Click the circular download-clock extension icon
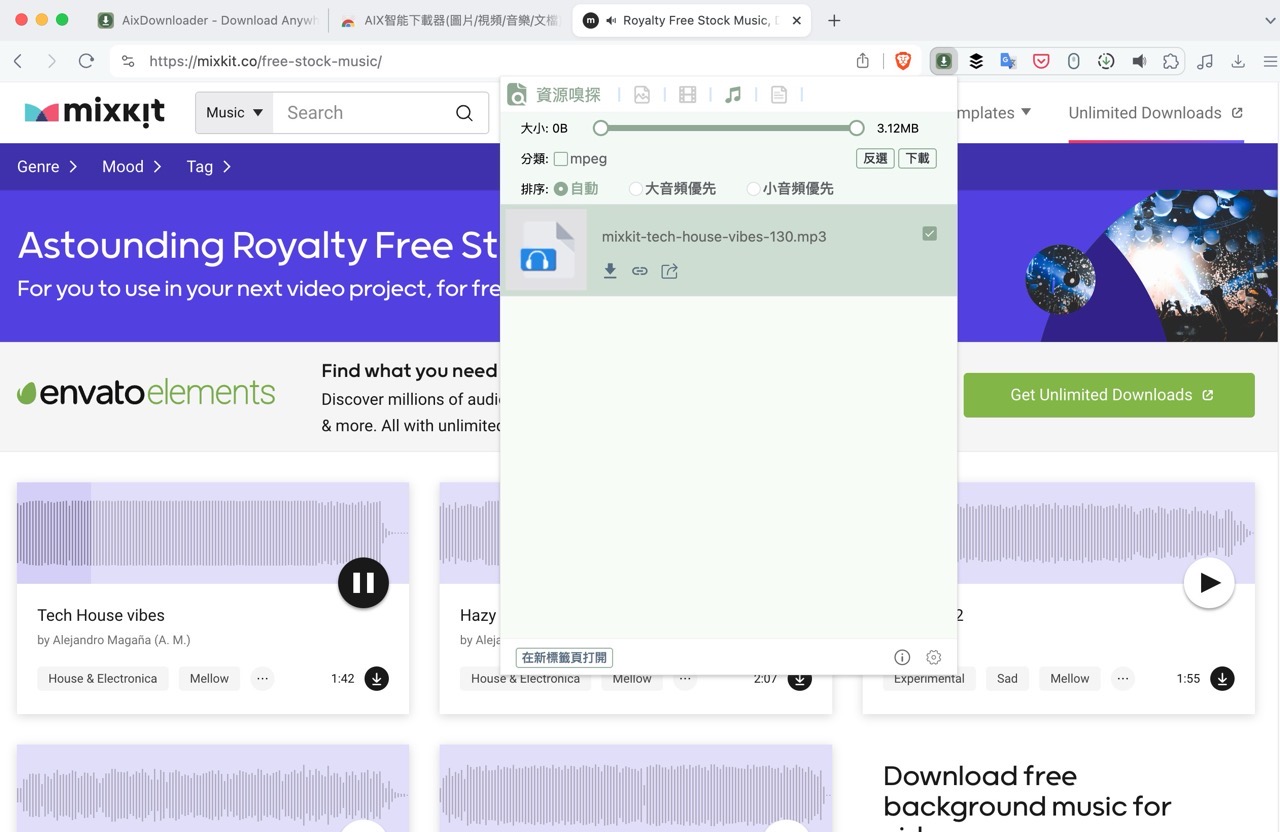The image size is (1280, 832). (x=1106, y=61)
